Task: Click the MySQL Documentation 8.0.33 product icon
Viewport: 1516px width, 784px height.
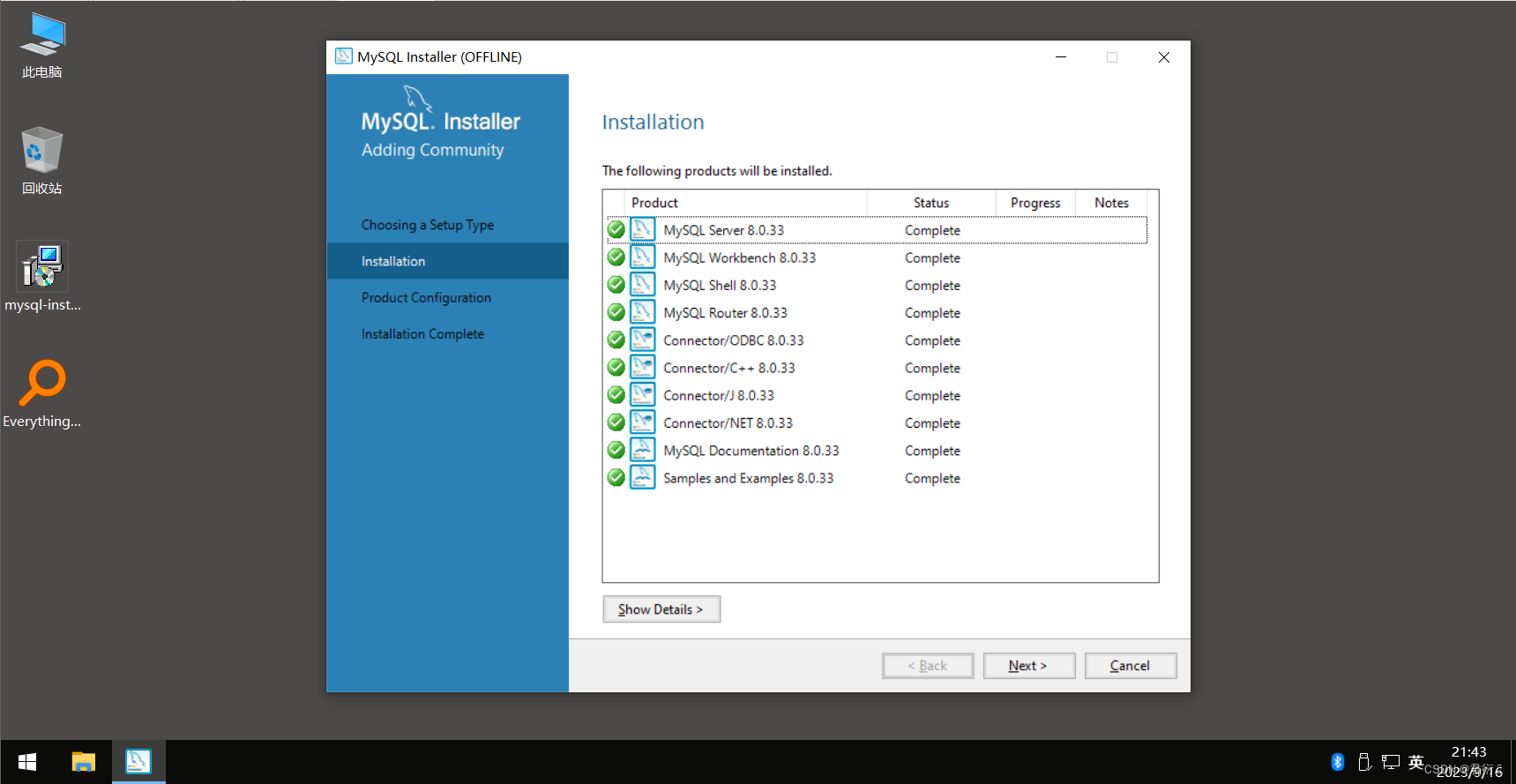Action: coord(642,450)
